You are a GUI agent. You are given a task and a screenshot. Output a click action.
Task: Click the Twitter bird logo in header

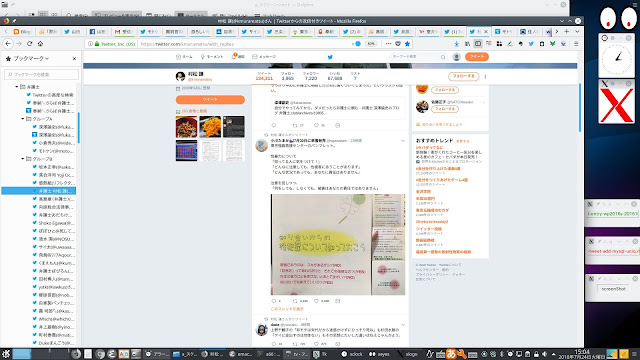[330, 57]
